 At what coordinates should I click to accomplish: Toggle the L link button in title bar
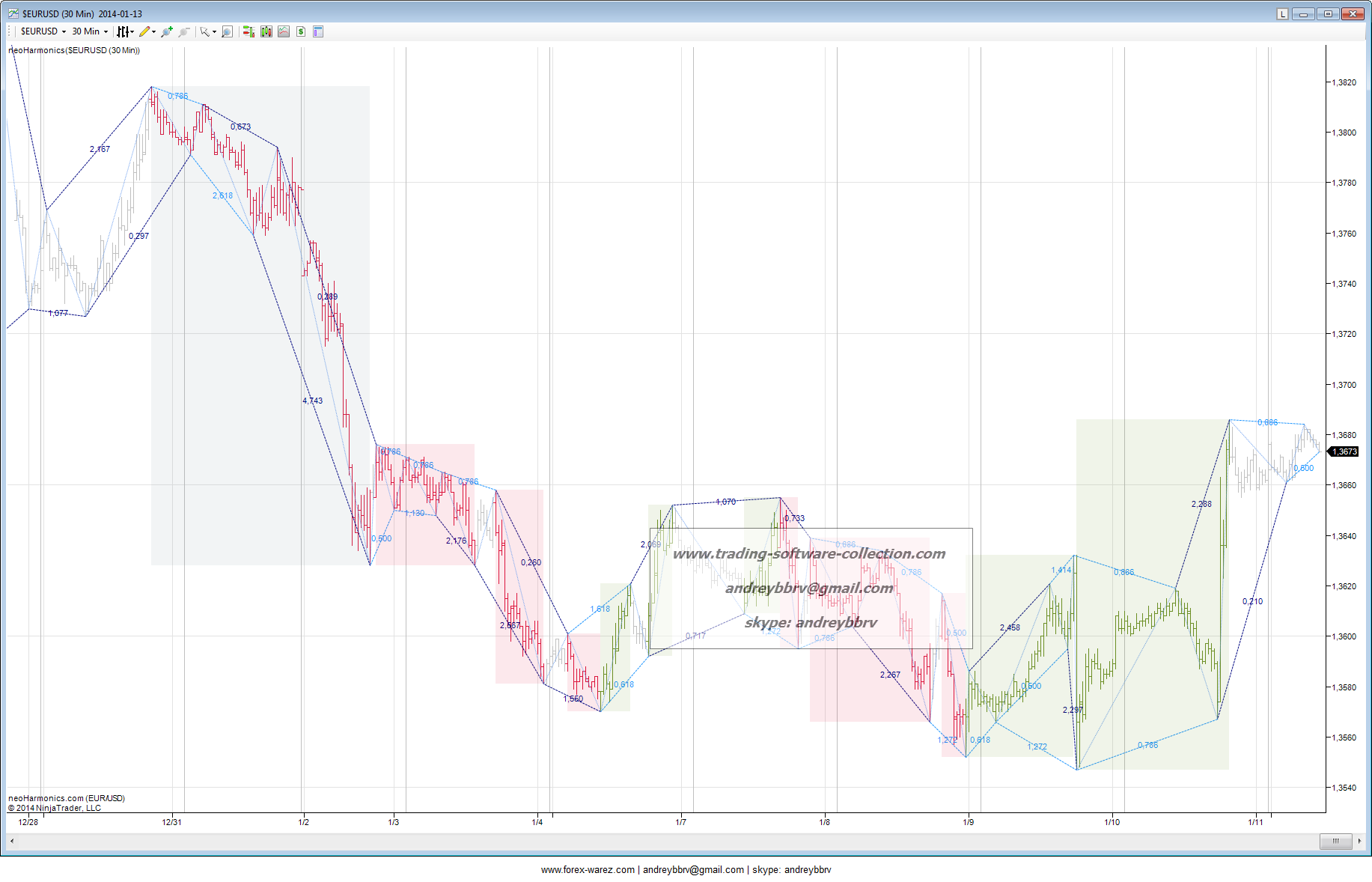tap(1282, 13)
